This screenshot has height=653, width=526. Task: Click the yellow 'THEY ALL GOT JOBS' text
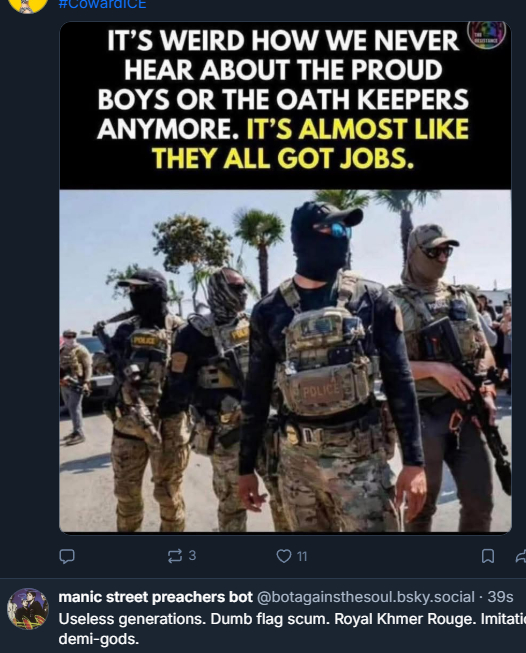coord(283,159)
